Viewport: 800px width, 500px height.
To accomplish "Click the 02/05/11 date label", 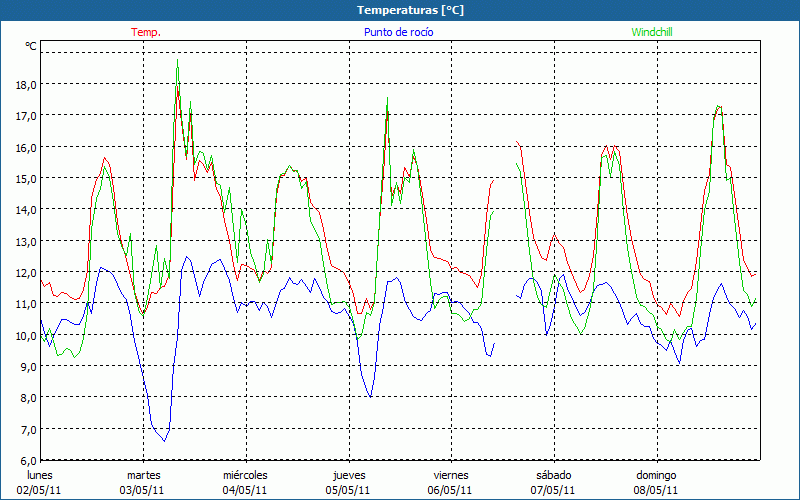I will click(40, 490).
